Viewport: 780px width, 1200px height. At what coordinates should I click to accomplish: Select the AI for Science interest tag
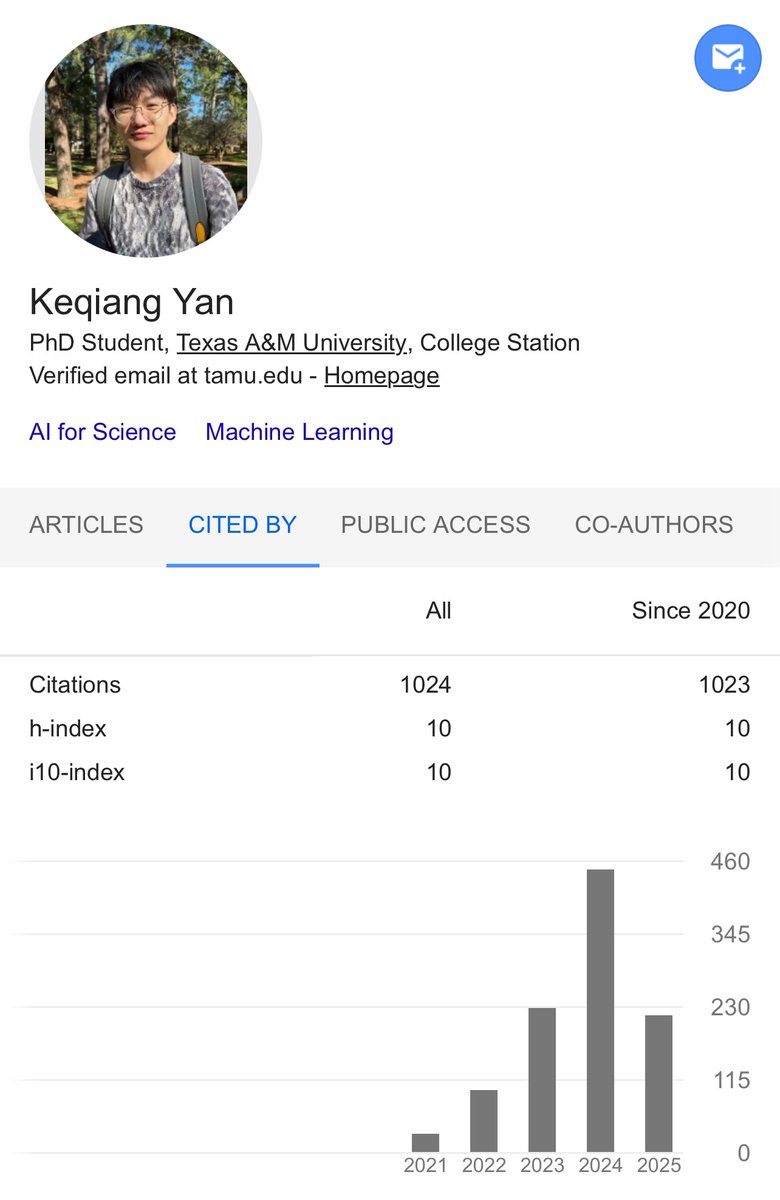pos(103,432)
